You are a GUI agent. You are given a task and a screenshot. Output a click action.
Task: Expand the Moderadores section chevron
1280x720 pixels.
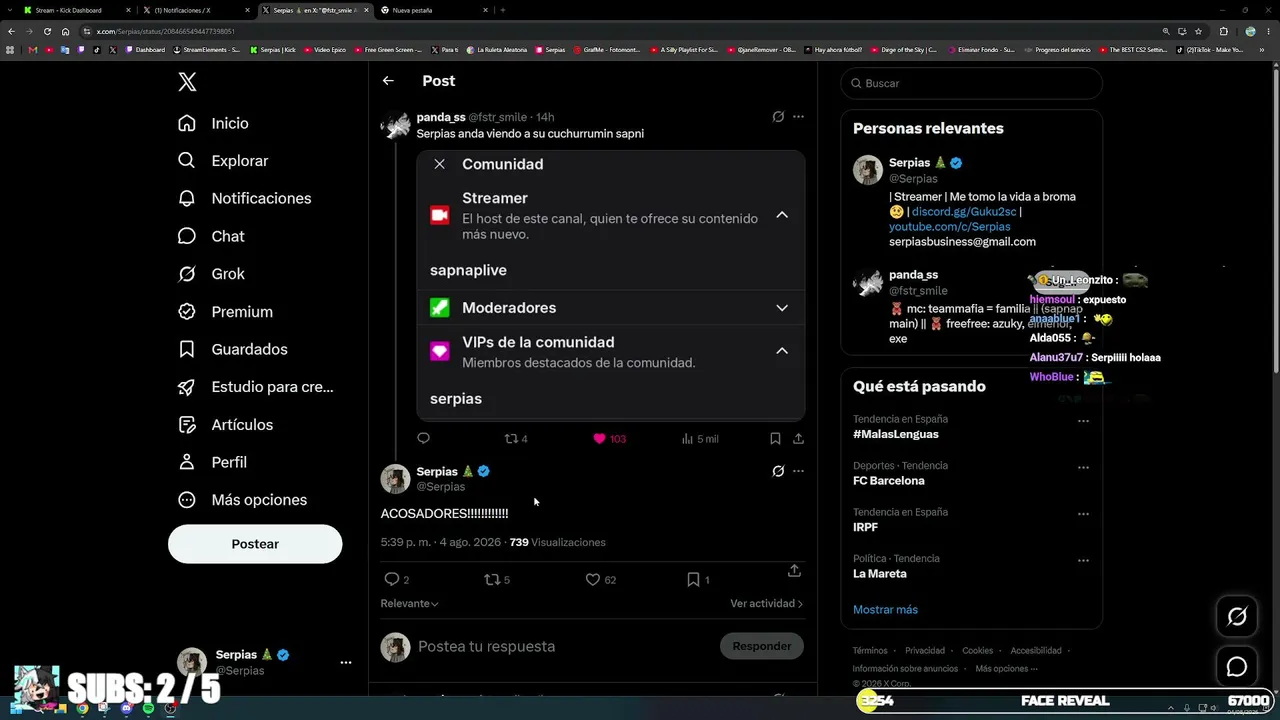coord(782,308)
